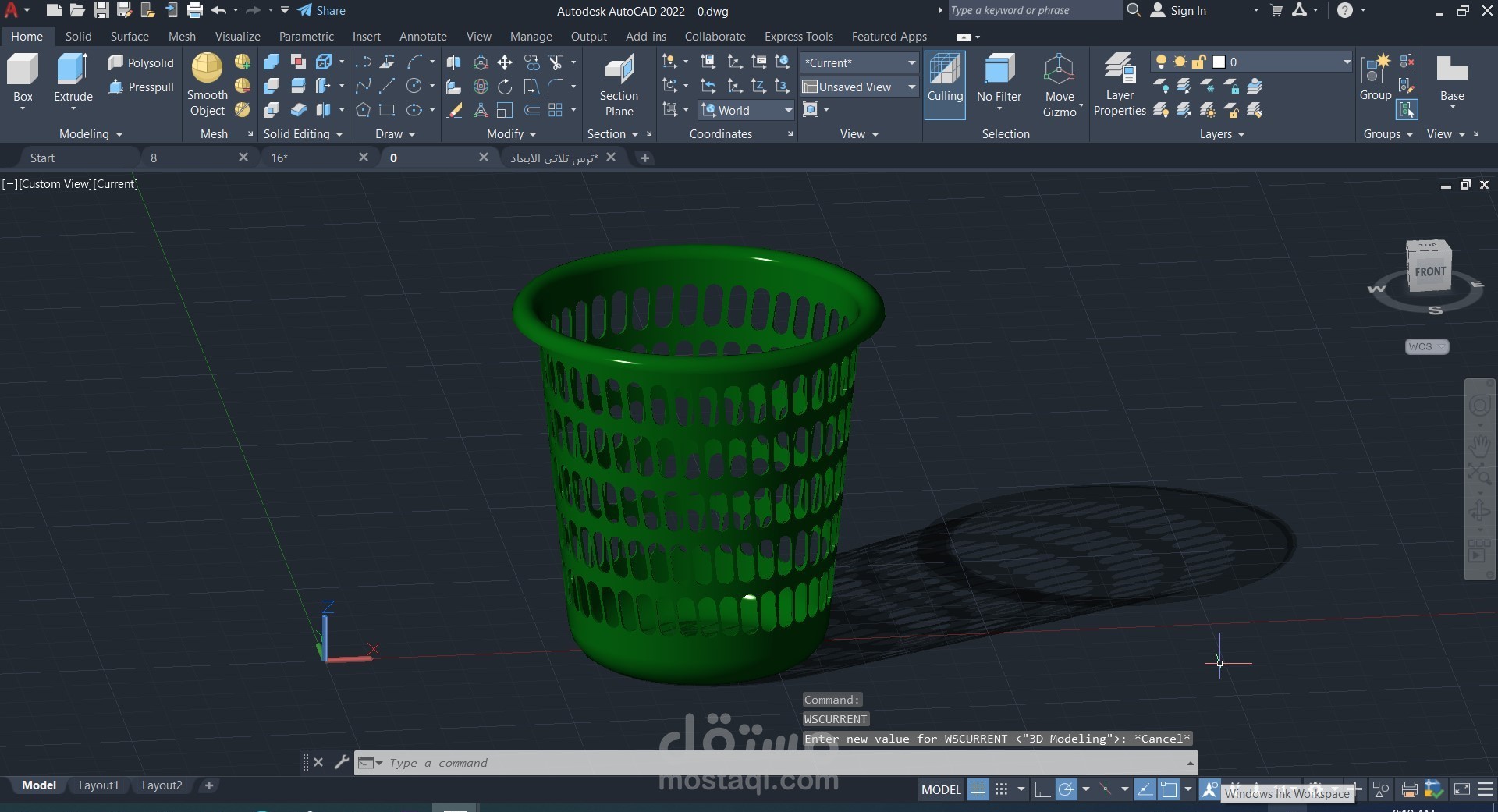Open the Visualize ribbon tab
The height and width of the screenshot is (812, 1498).
click(237, 36)
